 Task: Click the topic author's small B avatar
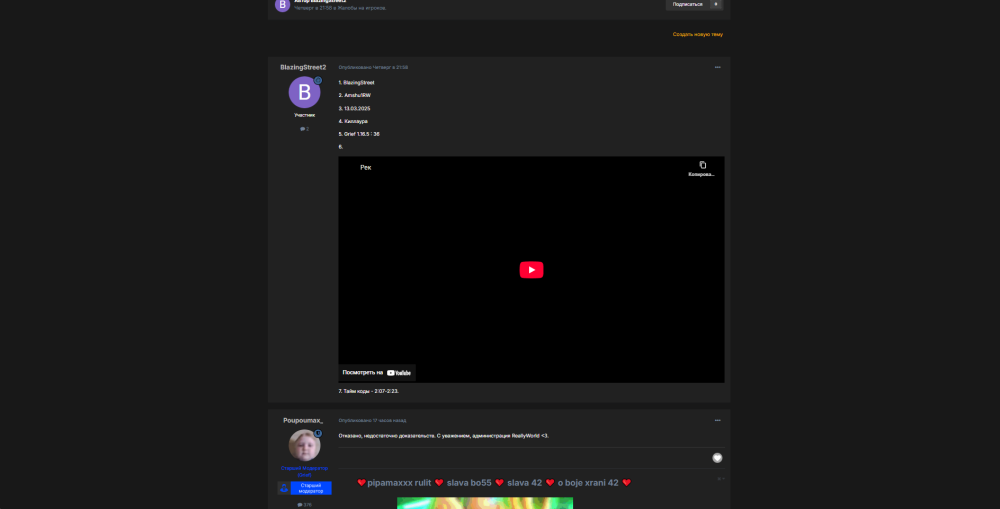tap(283, 5)
